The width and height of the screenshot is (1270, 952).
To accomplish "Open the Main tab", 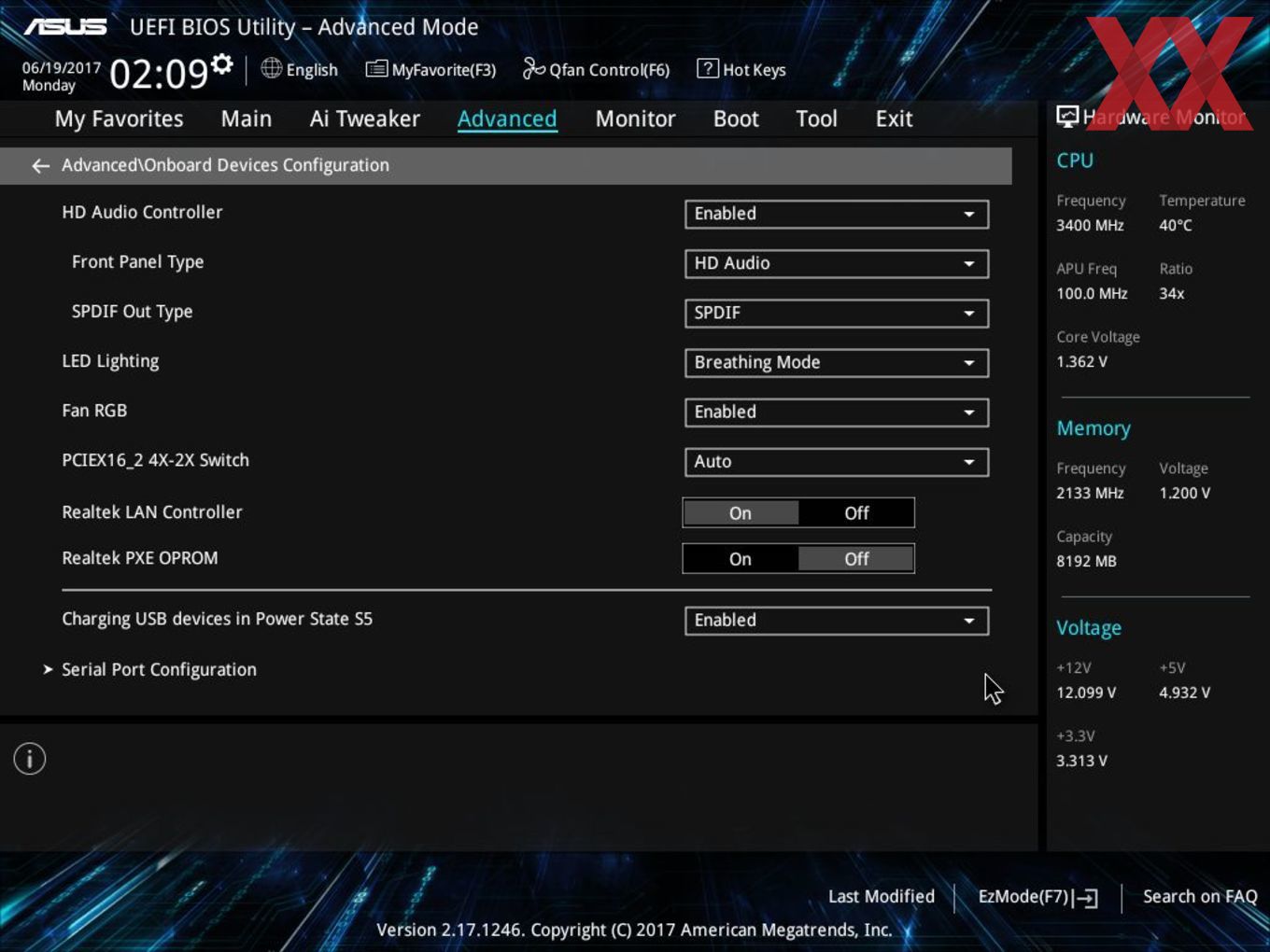I will 247,119.
